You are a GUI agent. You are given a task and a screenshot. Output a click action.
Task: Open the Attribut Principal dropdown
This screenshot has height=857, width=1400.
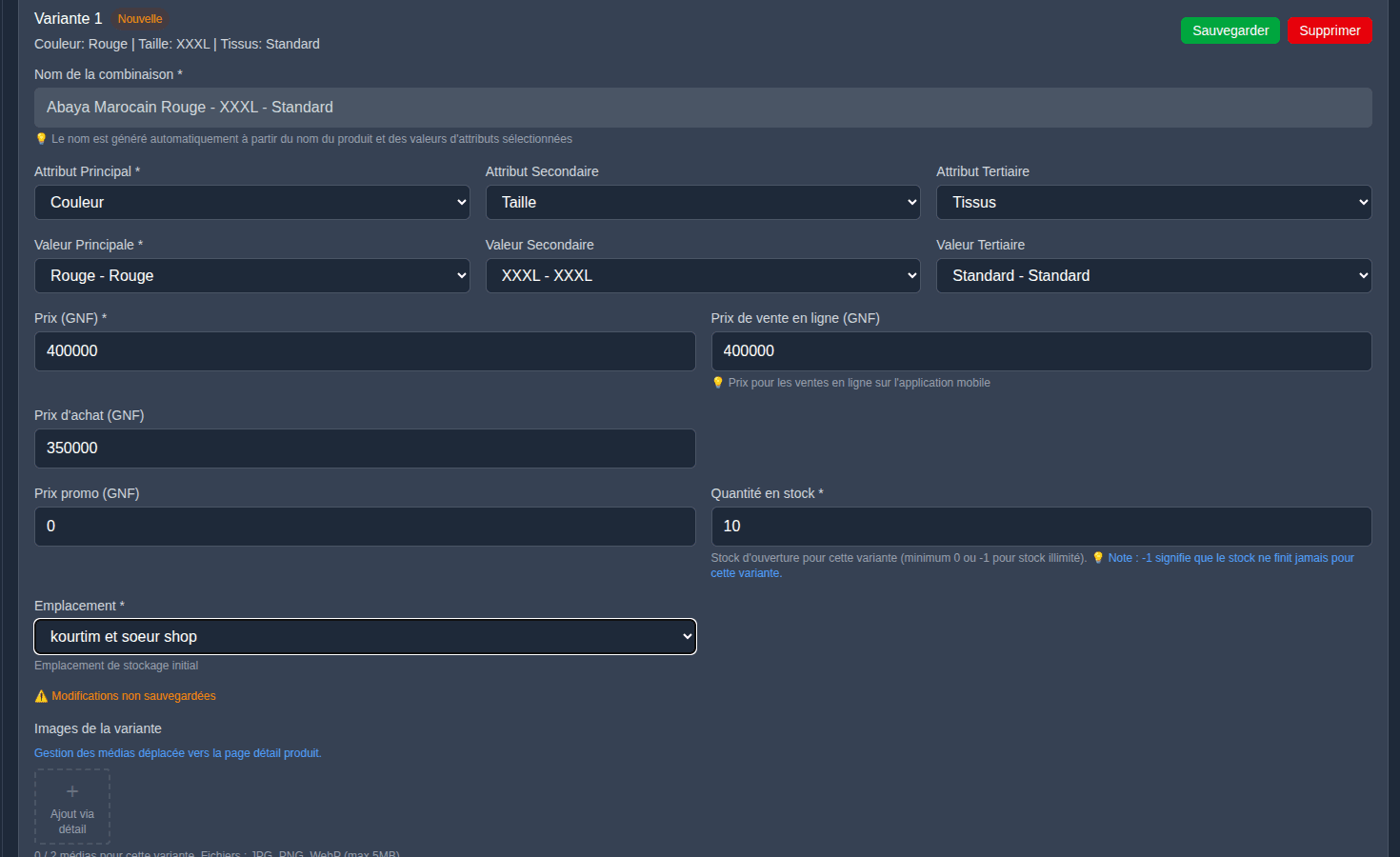pyautogui.click(x=251, y=203)
